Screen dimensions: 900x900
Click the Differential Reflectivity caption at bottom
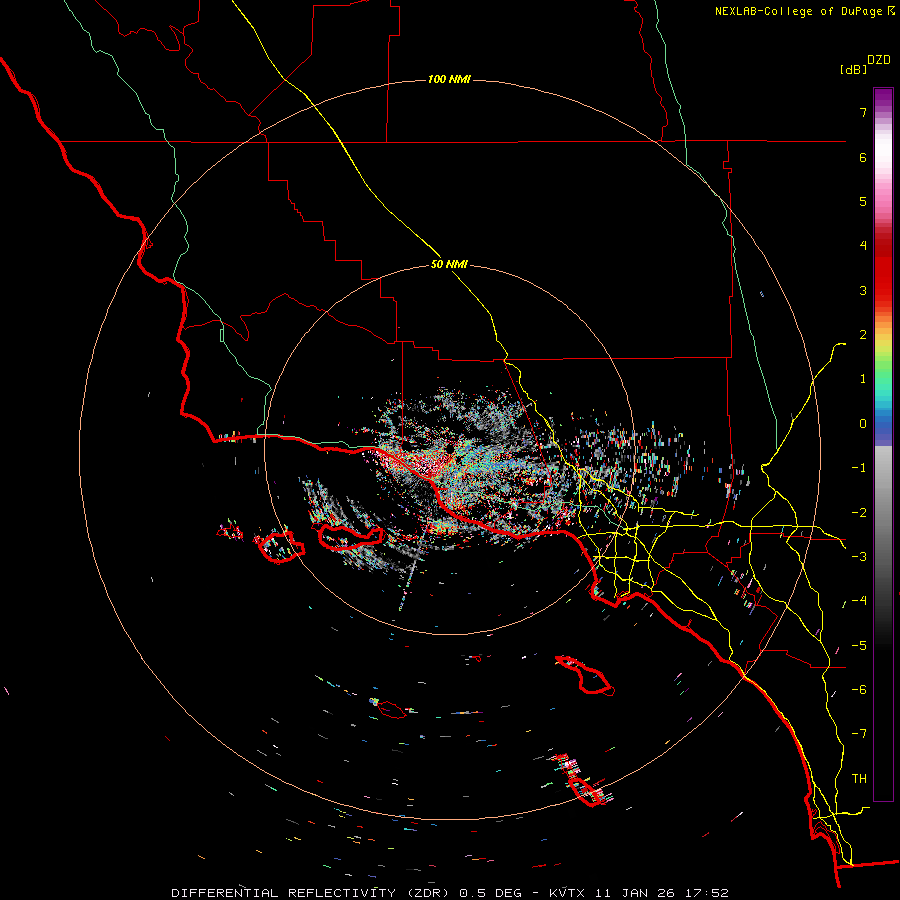pyautogui.click(x=450, y=893)
